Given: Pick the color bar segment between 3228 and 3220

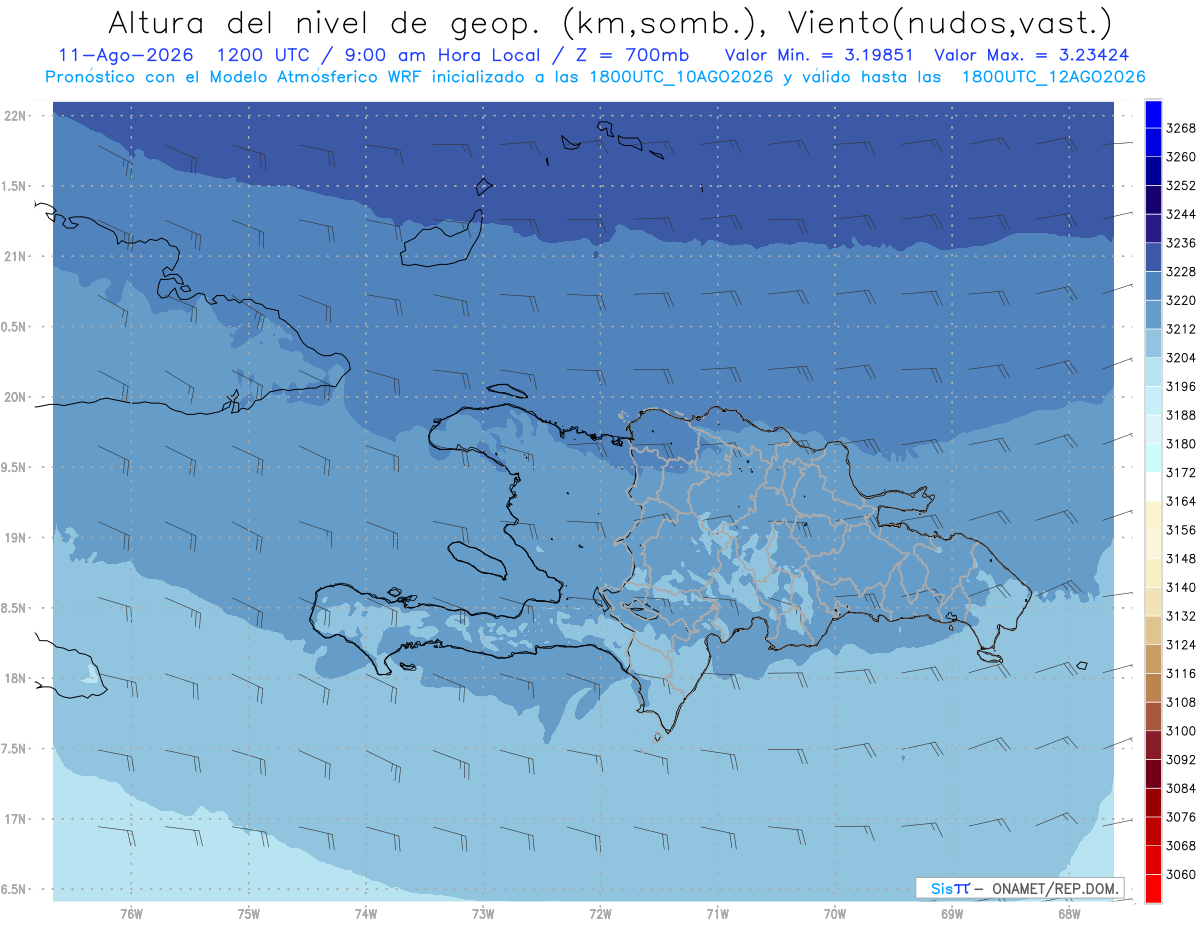Looking at the screenshot, I should (x=1153, y=286).
